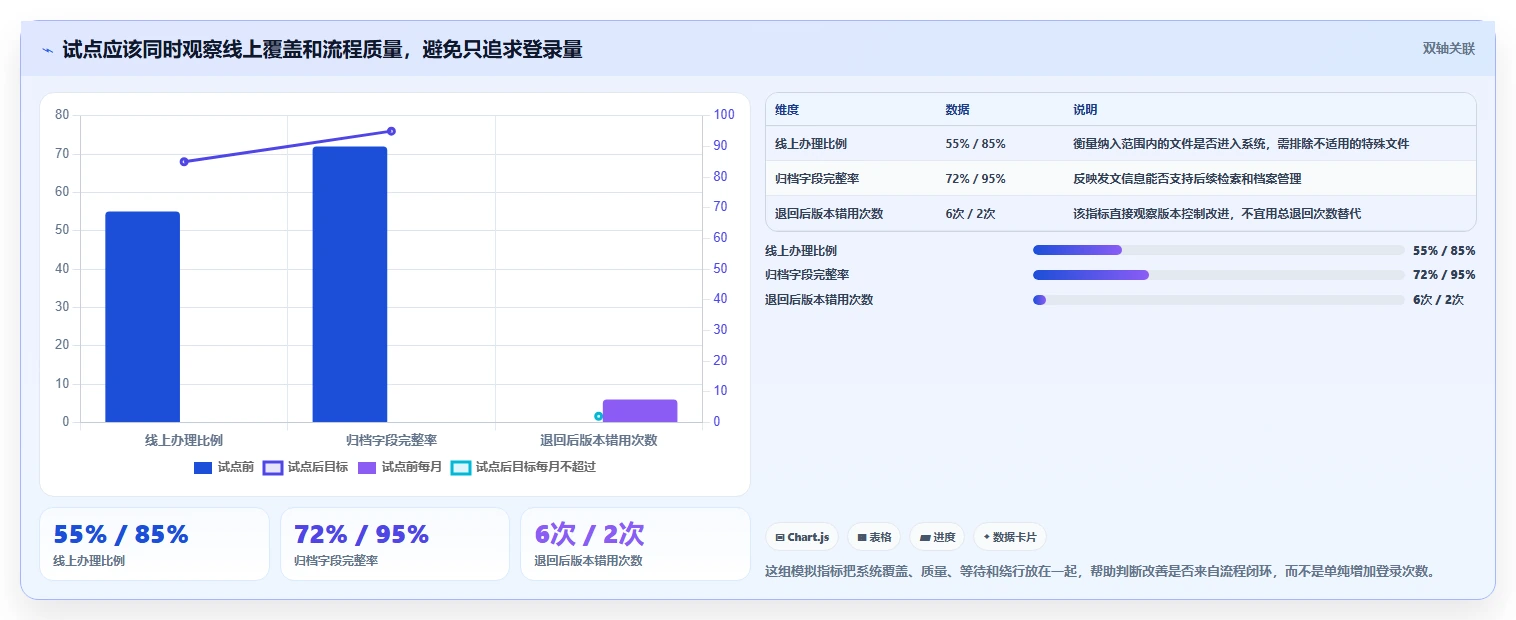Viewport: 1516px width, 620px height.
Task: Toggle the 试点后目标 legend item
Action: pos(305,467)
